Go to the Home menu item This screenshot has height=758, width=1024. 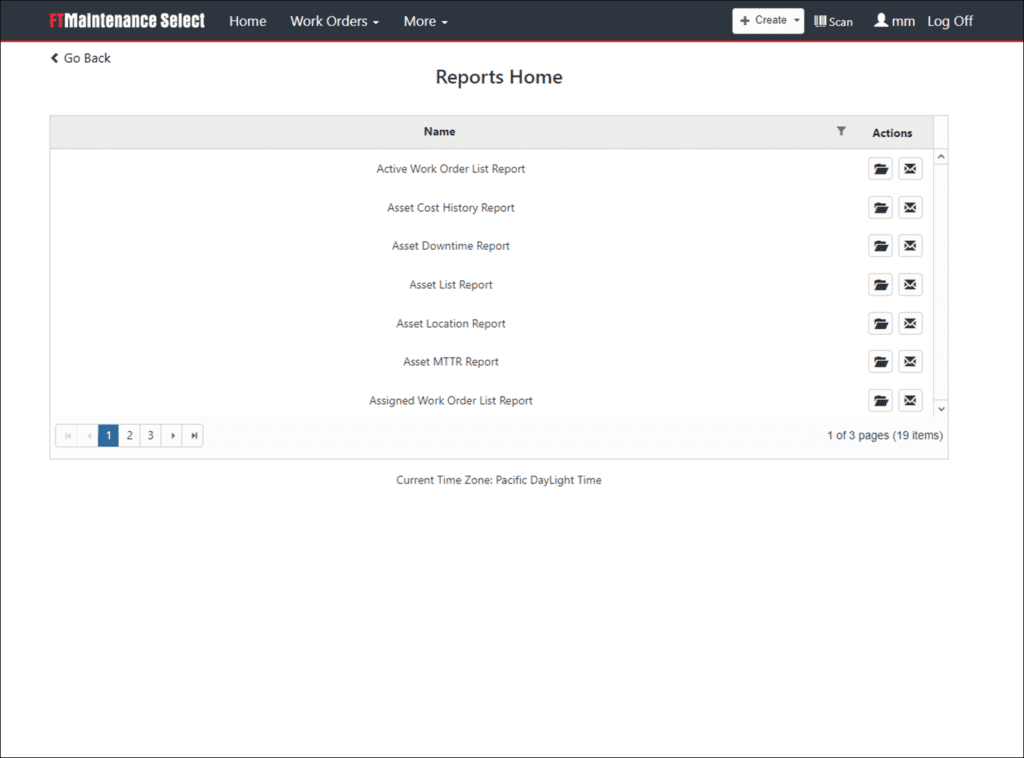click(247, 21)
